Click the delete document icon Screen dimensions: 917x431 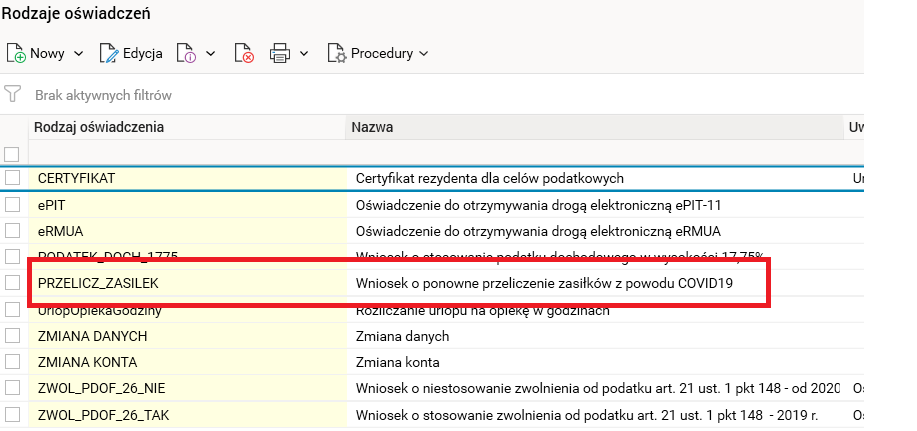tap(244, 53)
